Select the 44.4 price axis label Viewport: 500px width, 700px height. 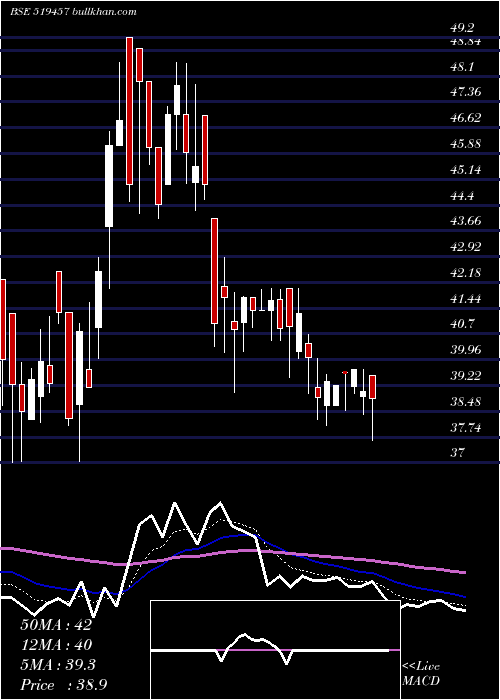[462, 196]
